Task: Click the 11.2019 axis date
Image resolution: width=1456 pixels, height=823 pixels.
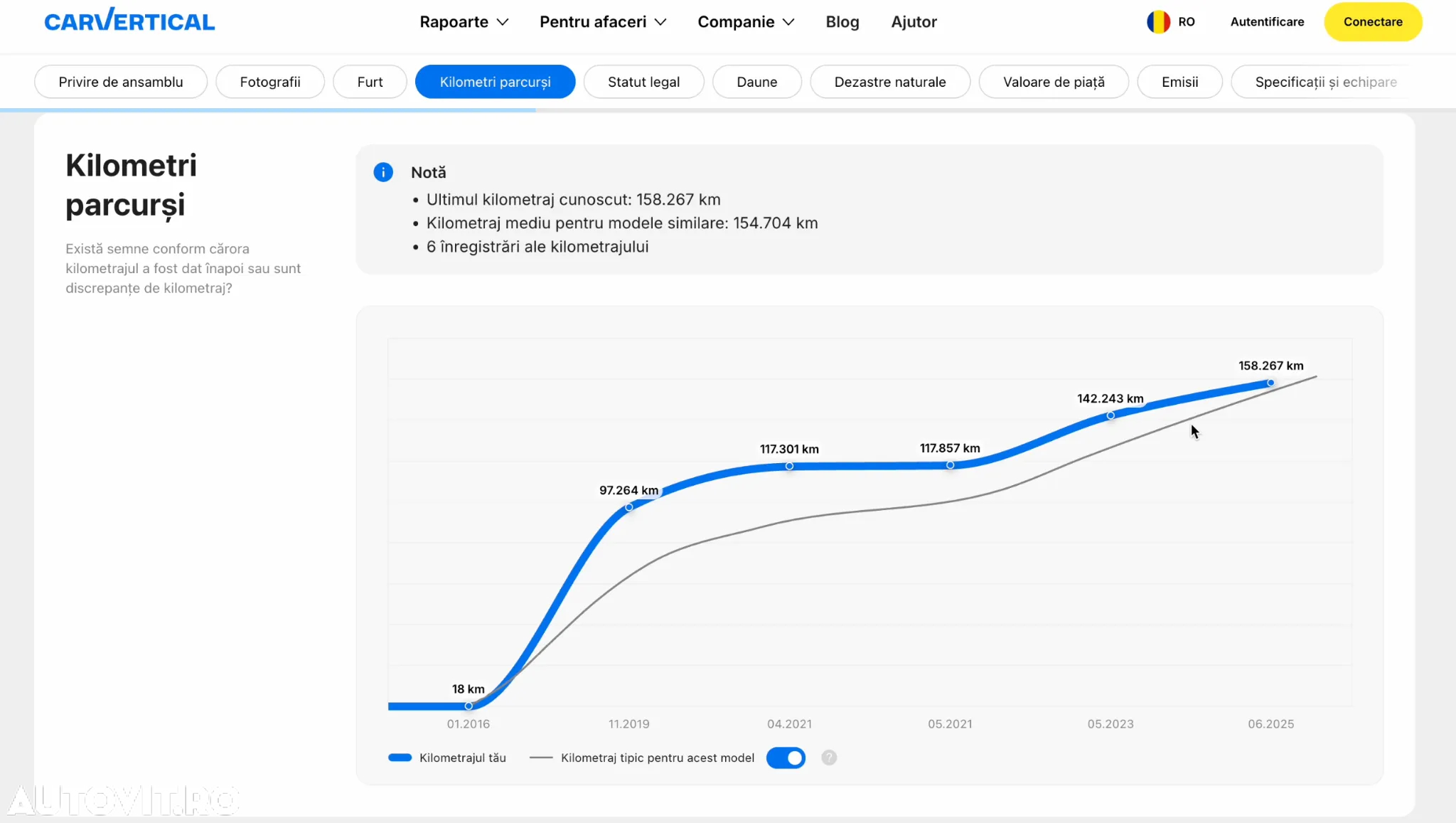Action: point(629,724)
